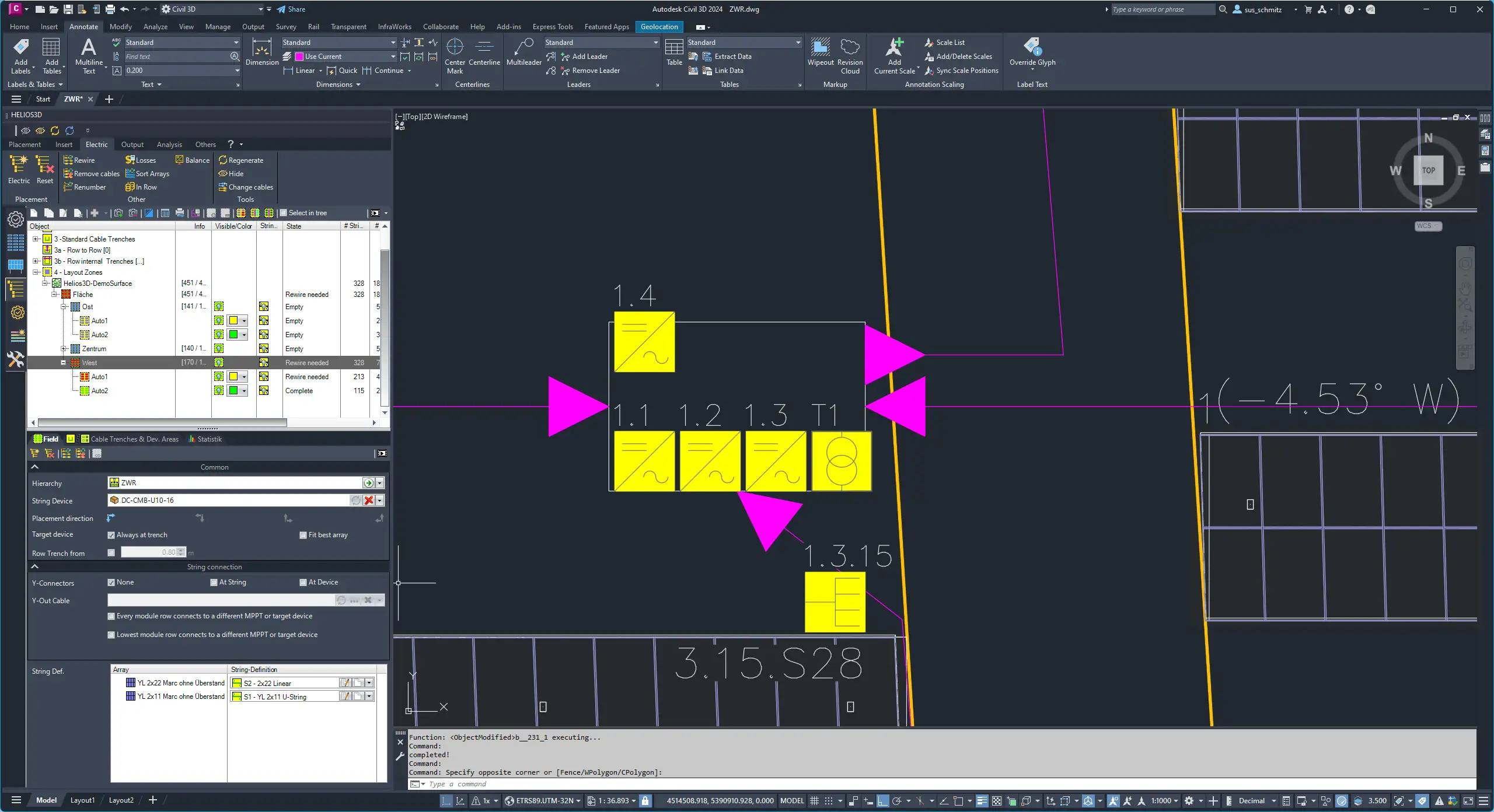The width and height of the screenshot is (1494, 812).
Task: Click the yellow color swatch for West Auto1
Action: pos(233,377)
